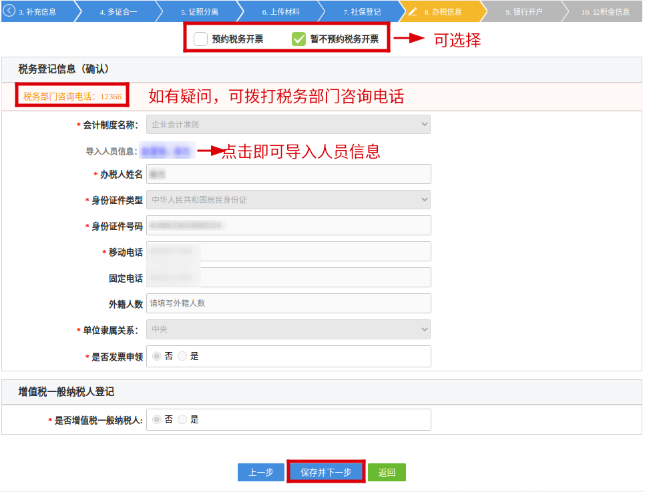Image resolution: width=645 pixels, height=495 pixels.
Task: Click the 保存并下一步 button
Action: [x=326, y=472]
